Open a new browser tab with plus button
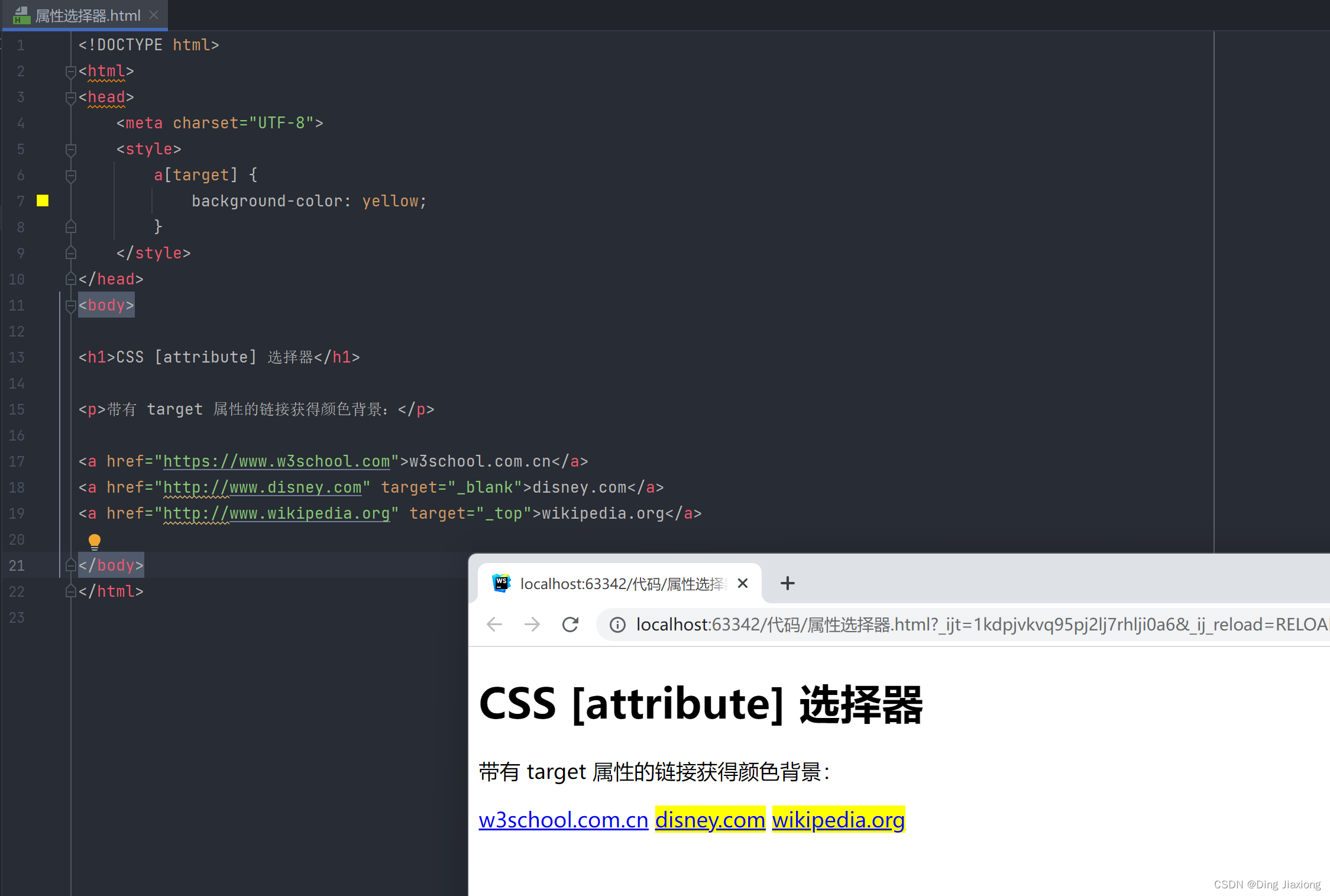 pyautogui.click(x=787, y=584)
